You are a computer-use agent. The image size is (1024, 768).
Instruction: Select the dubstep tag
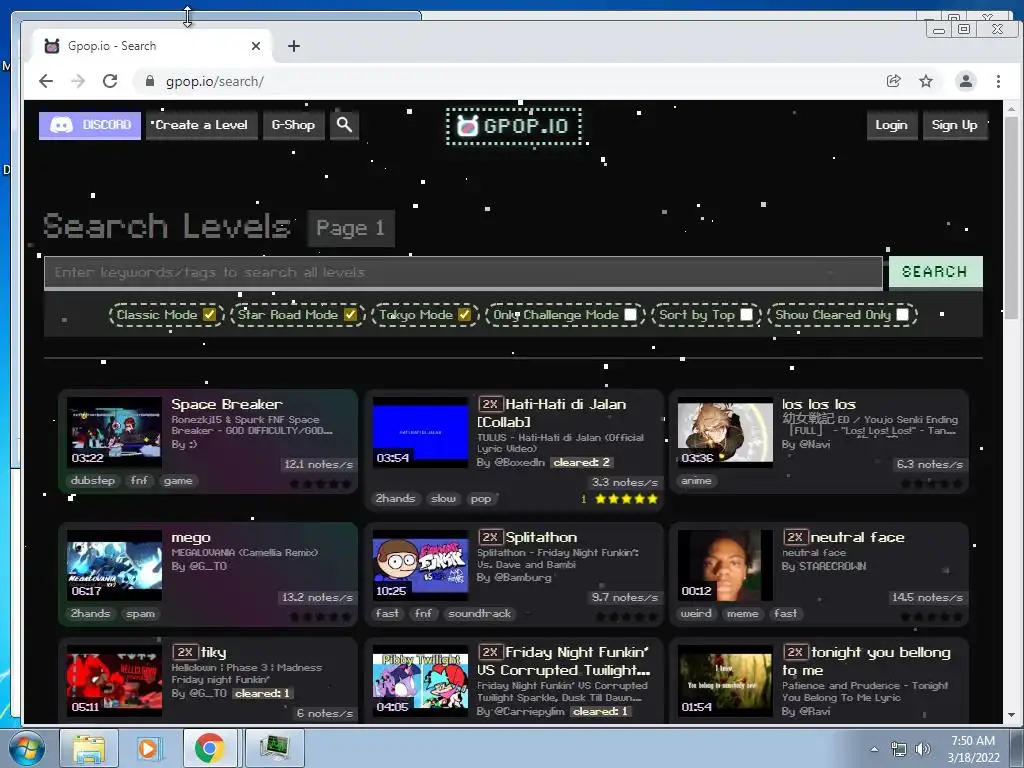tap(93, 481)
